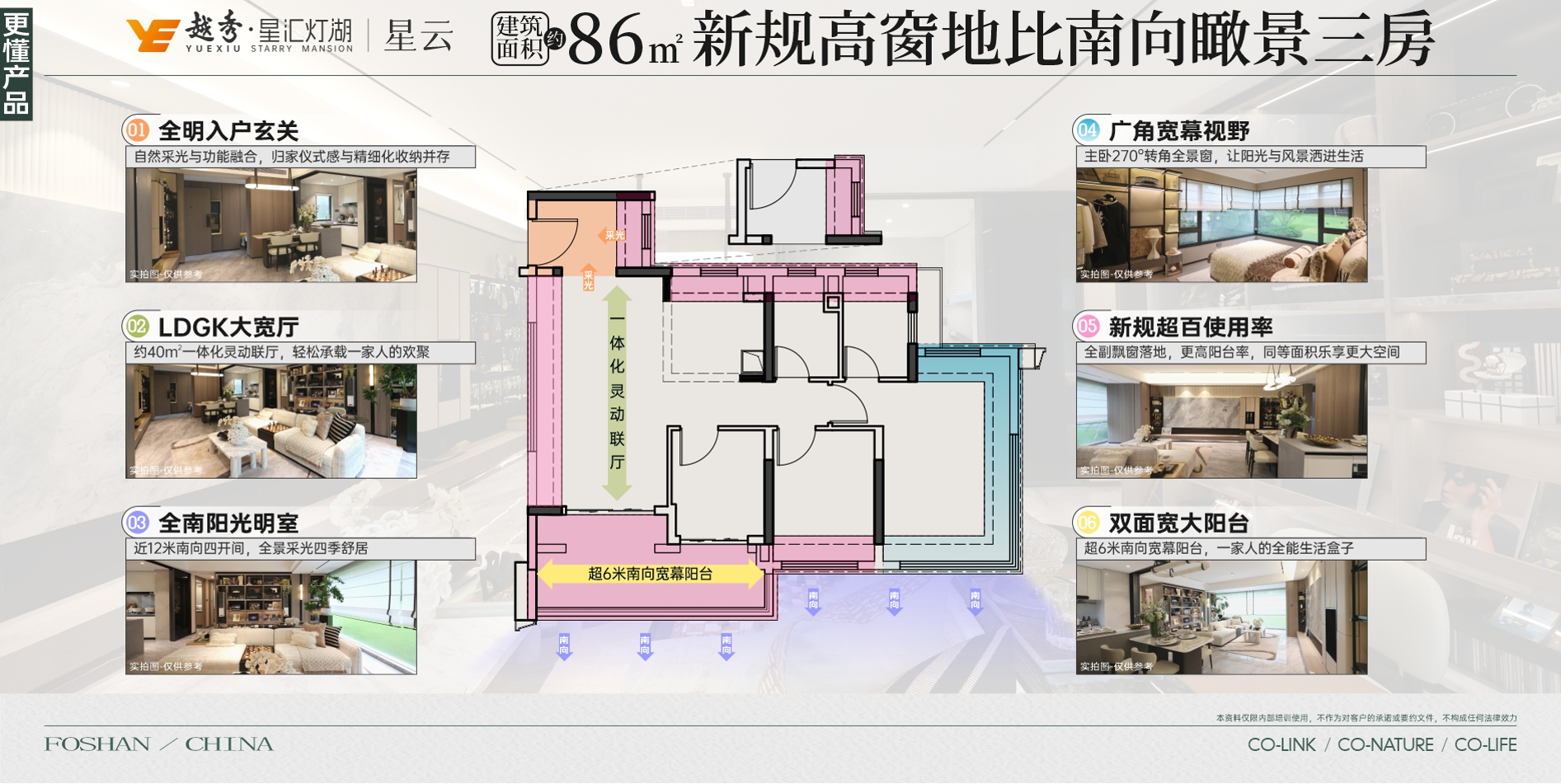This screenshot has height=784, width=1561.
Task: Open the 全明入户玄关 photo thumbnail
Action: (271, 225)
